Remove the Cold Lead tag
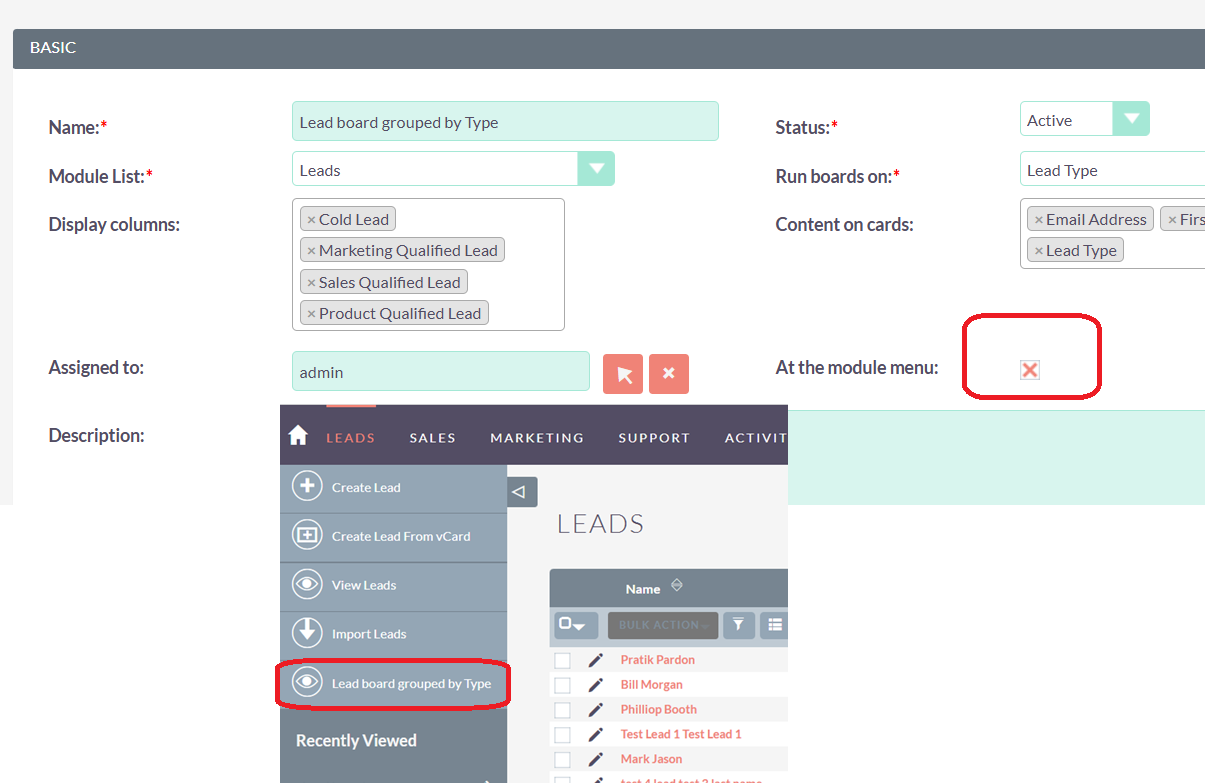Viewport: 1205px width, 783px height. (311, 220)
